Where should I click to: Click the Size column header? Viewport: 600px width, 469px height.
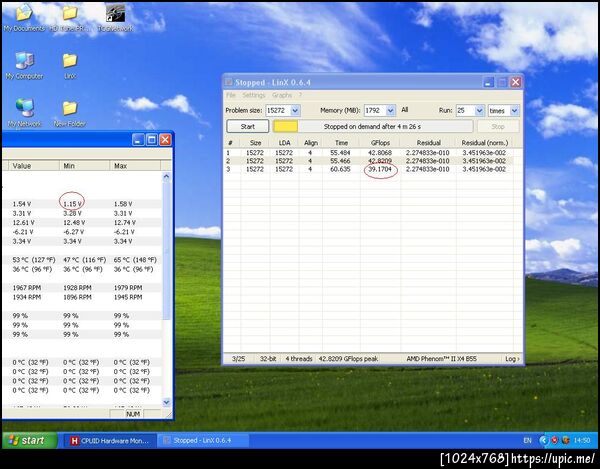[255, 143]
